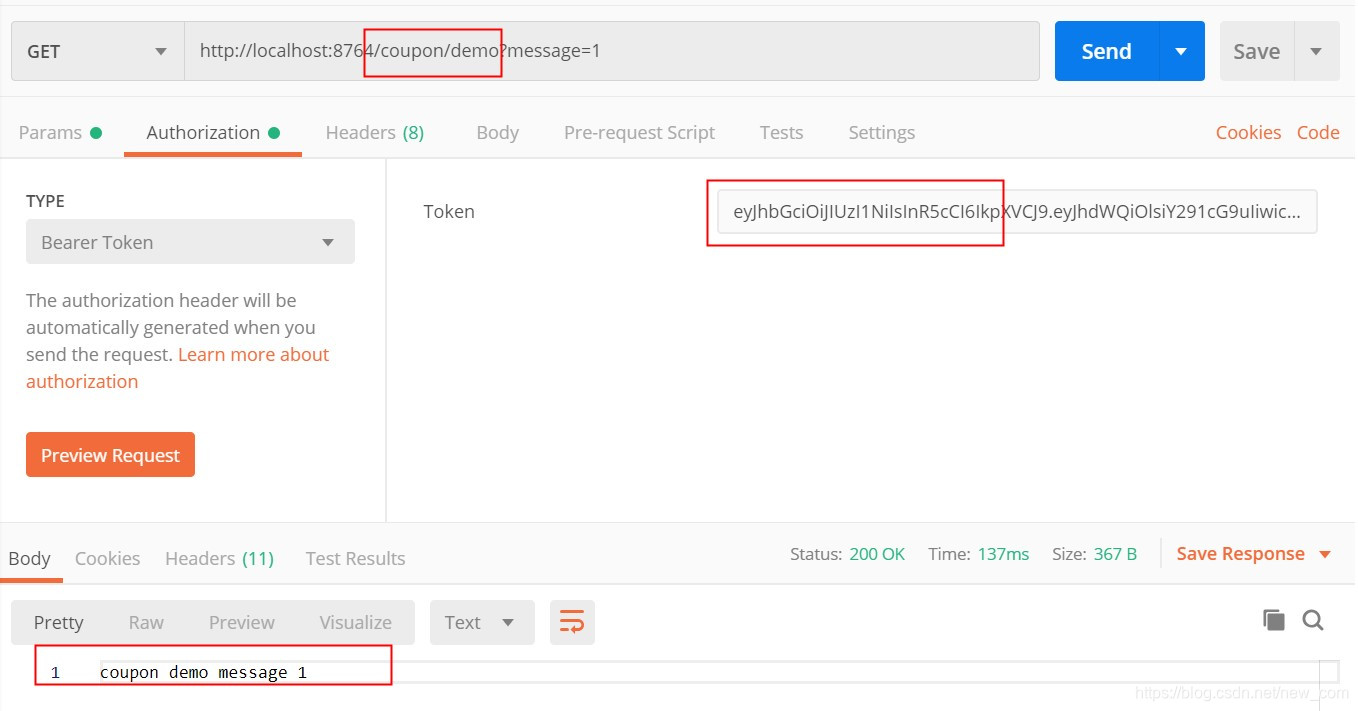This screenshot has width=1358, height=711.
Task: Click the Preview Request button
Action: click(x=110, y=455)
